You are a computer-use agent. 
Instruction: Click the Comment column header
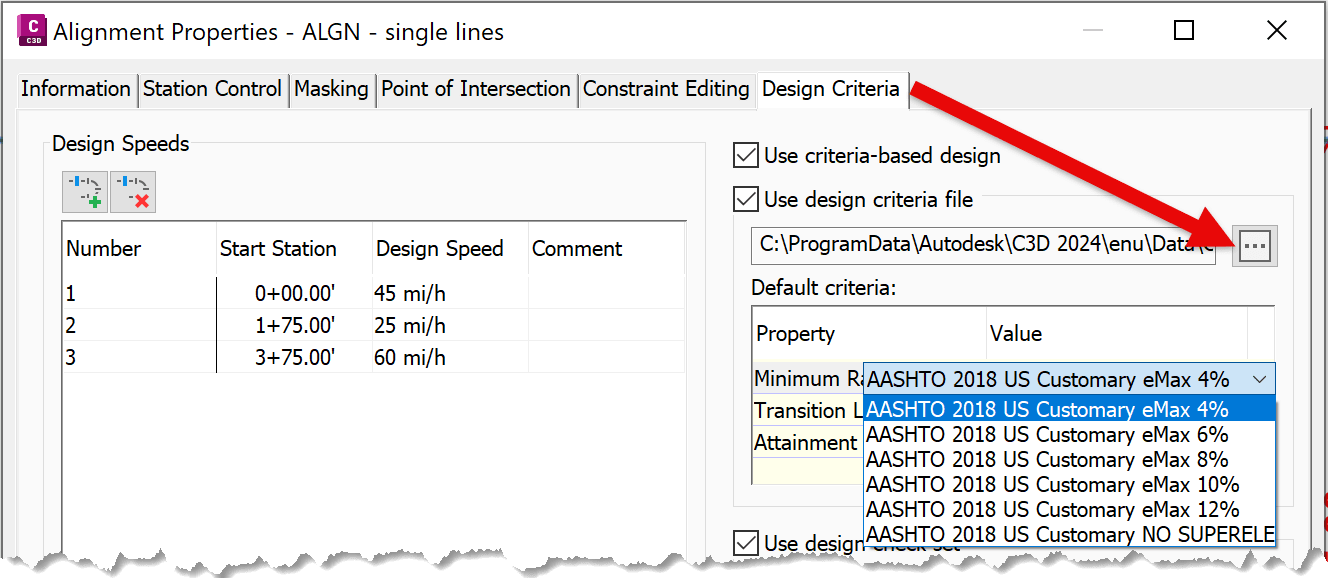coord(606,249)
